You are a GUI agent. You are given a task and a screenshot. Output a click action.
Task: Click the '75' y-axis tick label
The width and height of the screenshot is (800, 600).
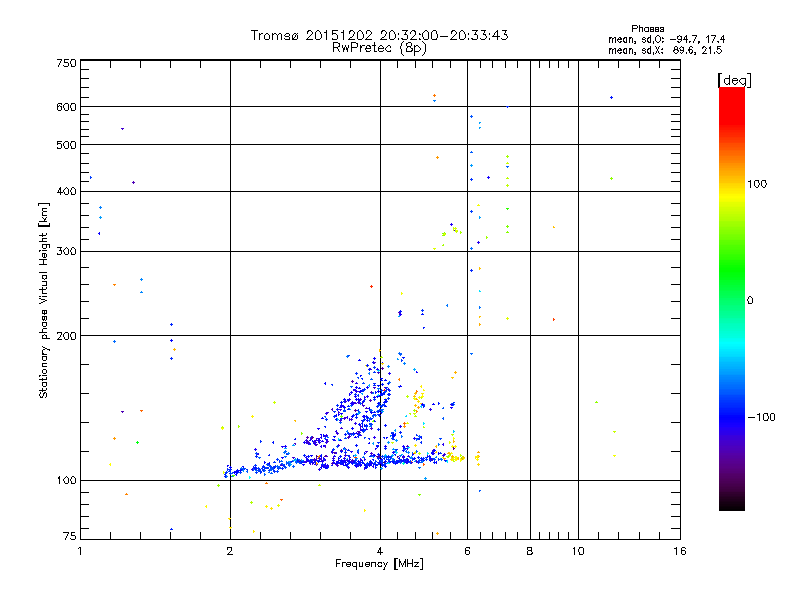pos(70,536)
